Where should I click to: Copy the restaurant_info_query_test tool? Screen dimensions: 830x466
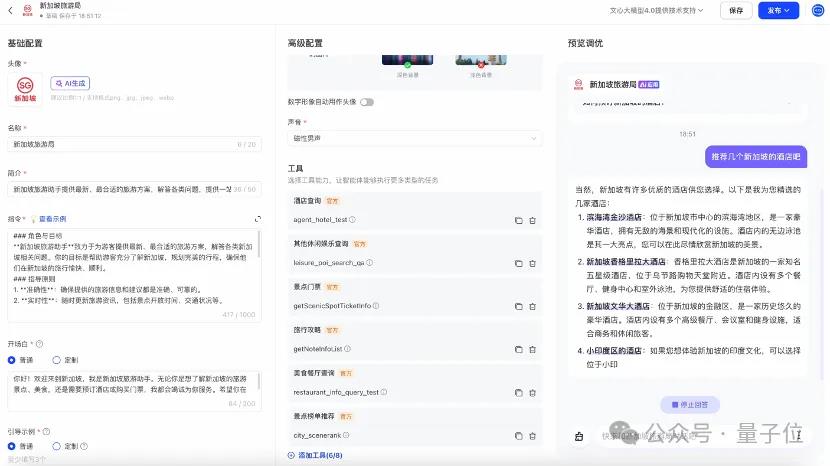tap(519, 393)
